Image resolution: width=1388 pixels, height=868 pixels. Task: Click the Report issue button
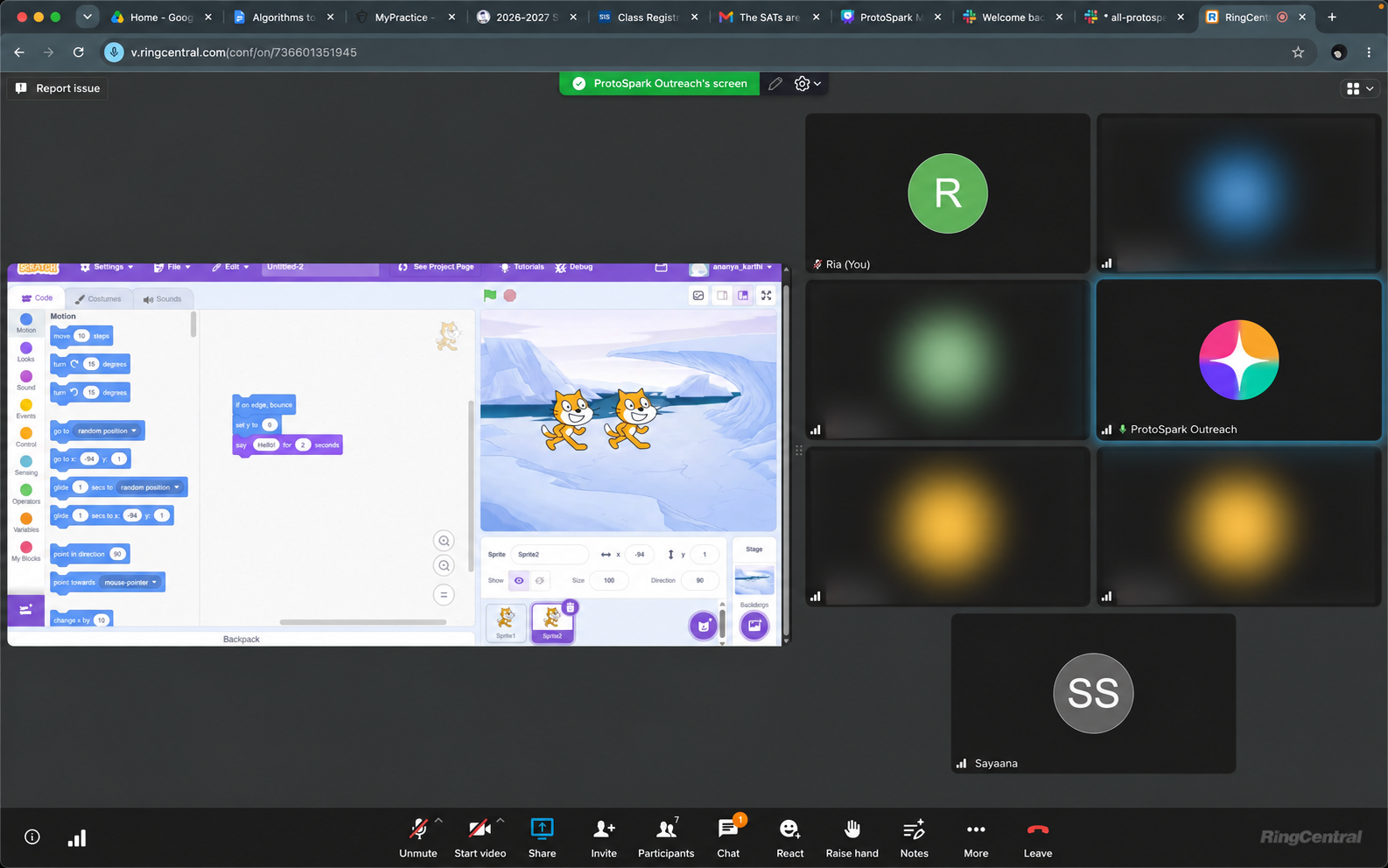point(58,88)
